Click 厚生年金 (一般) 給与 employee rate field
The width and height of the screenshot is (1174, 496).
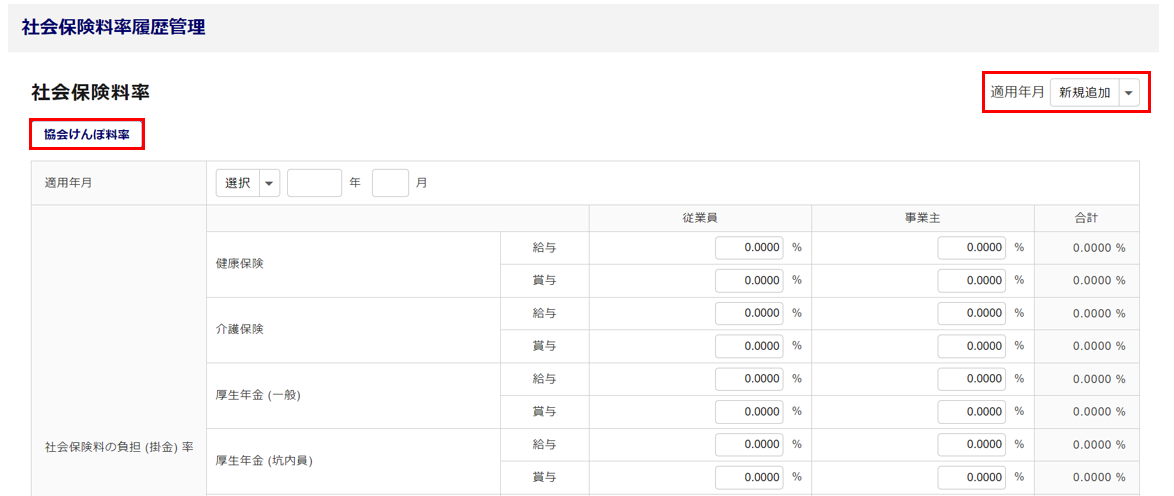[749, 379]
